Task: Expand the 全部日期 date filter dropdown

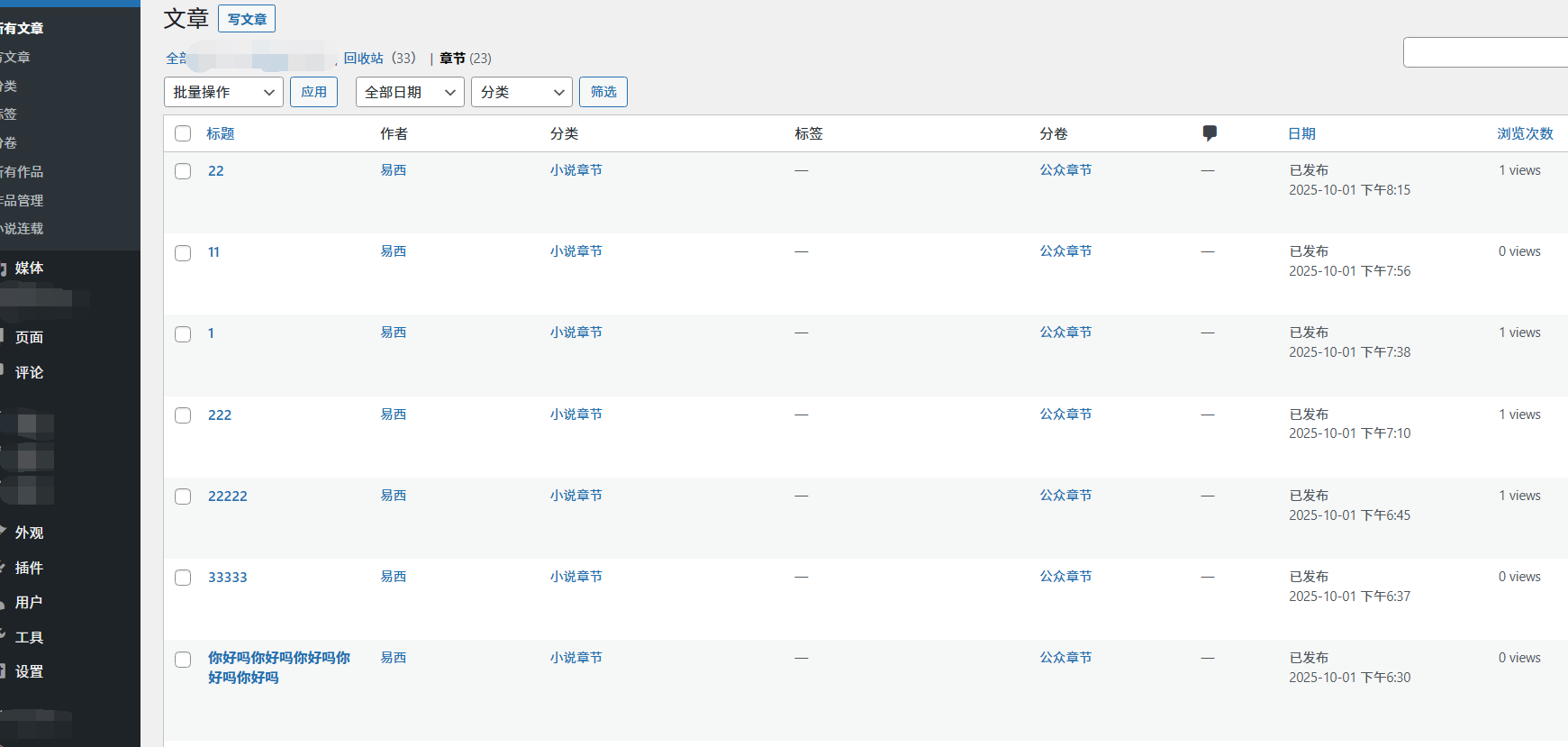Action: 410,92
